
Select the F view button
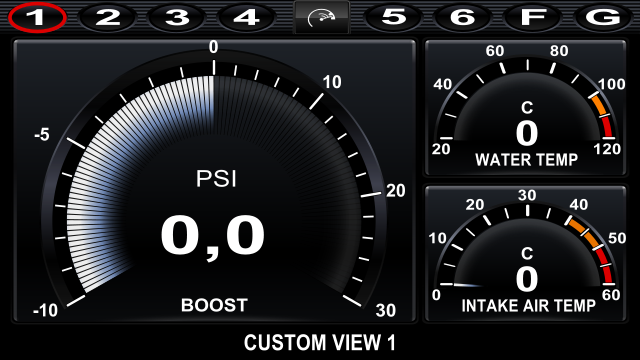pos(533,18)
